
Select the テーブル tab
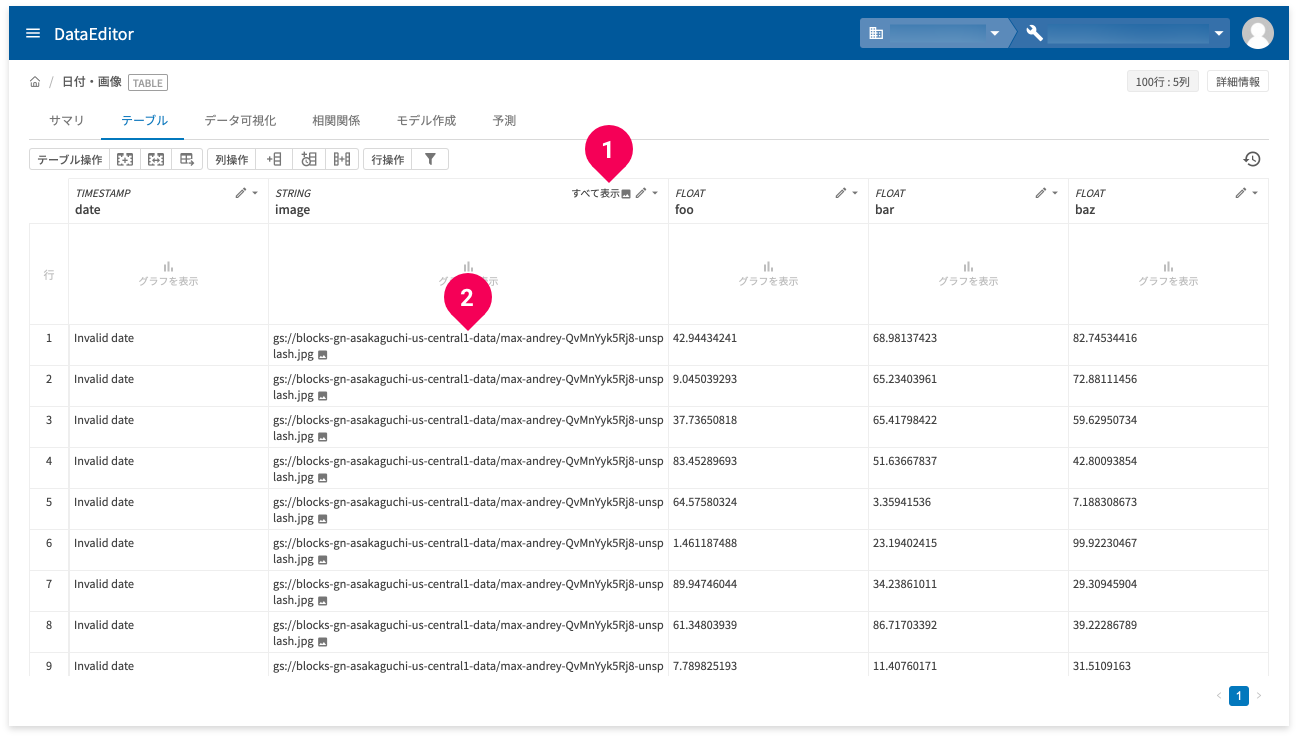(144, 120)
